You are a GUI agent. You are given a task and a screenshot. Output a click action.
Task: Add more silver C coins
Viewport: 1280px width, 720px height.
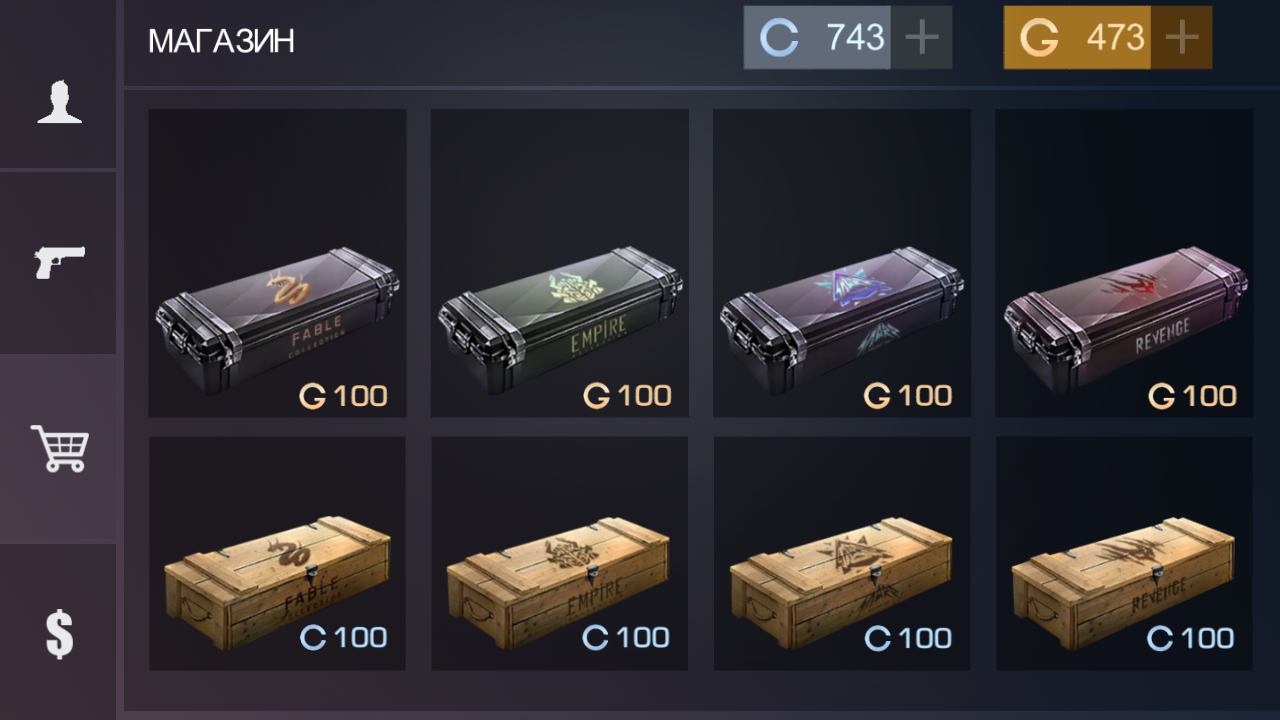coord(921,38)
